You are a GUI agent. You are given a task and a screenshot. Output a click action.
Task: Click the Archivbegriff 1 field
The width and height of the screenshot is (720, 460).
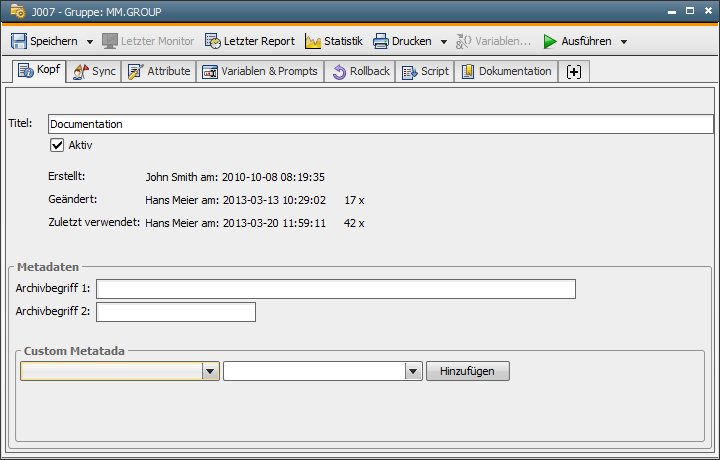336,289
